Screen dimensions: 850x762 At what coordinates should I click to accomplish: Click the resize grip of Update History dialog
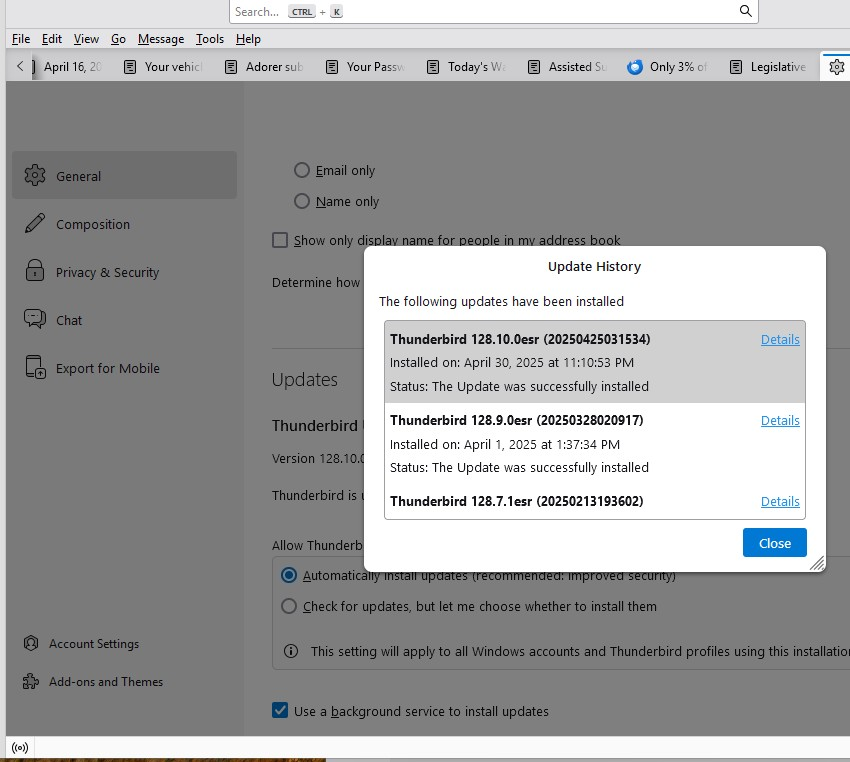pos(817,564)
